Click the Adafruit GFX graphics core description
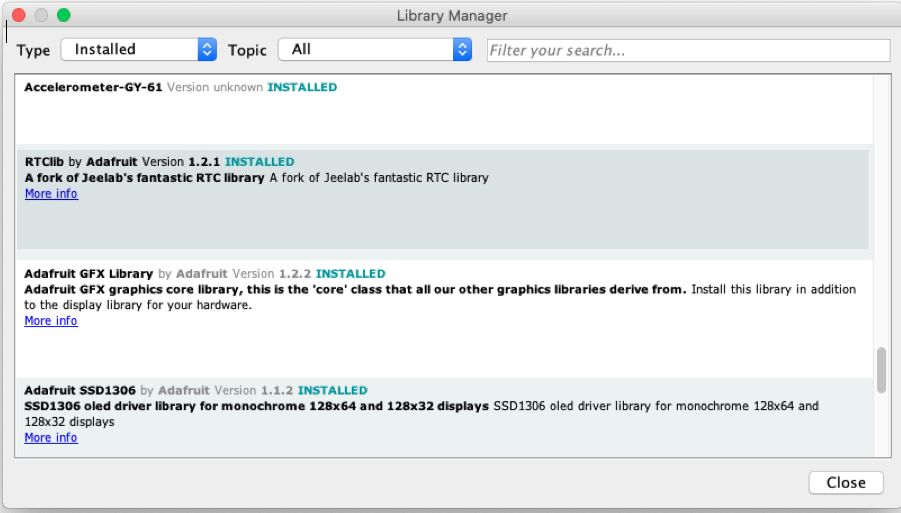Screen dimensions: 901x513 pos(440,297)
